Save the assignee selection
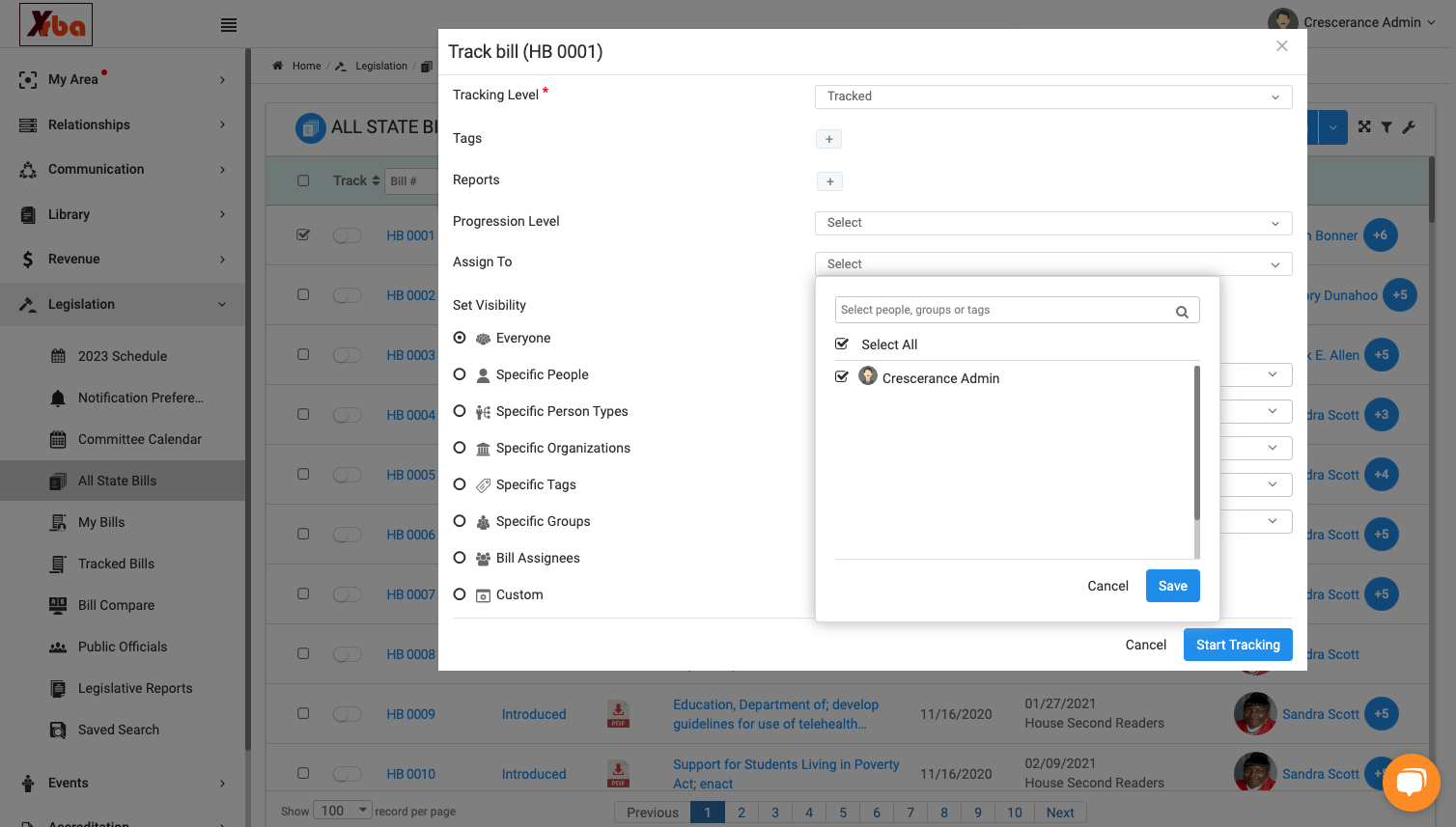Image resolution: width=1456 pixels, height=827 pixels. (1173, 586)
